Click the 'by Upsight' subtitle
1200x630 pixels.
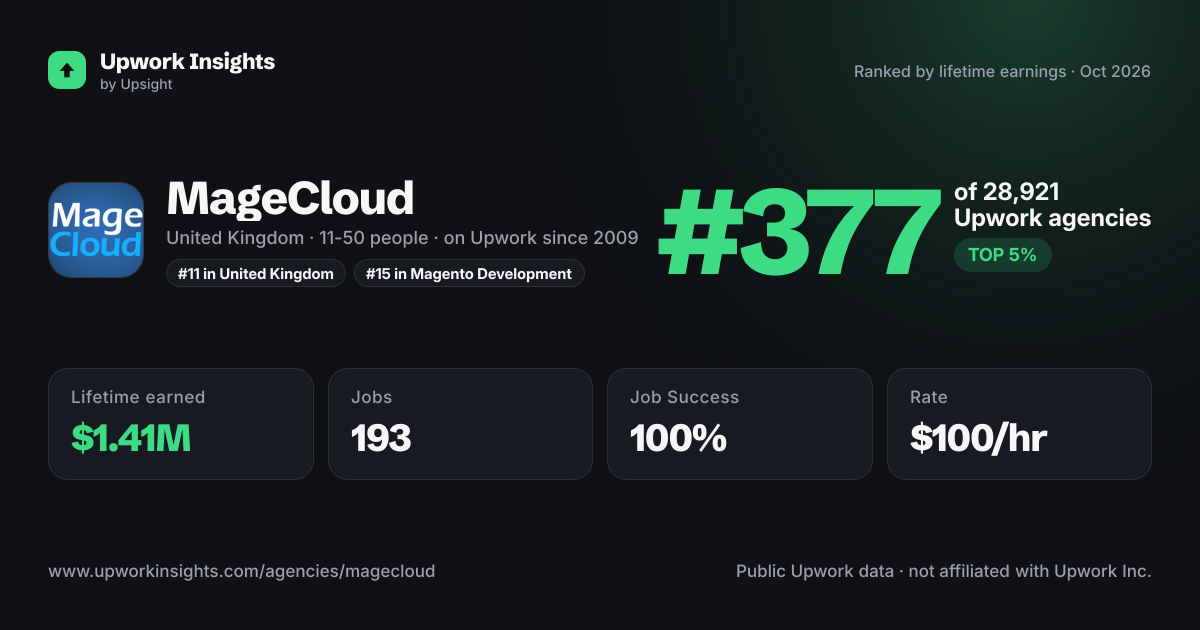pos(136,85)
